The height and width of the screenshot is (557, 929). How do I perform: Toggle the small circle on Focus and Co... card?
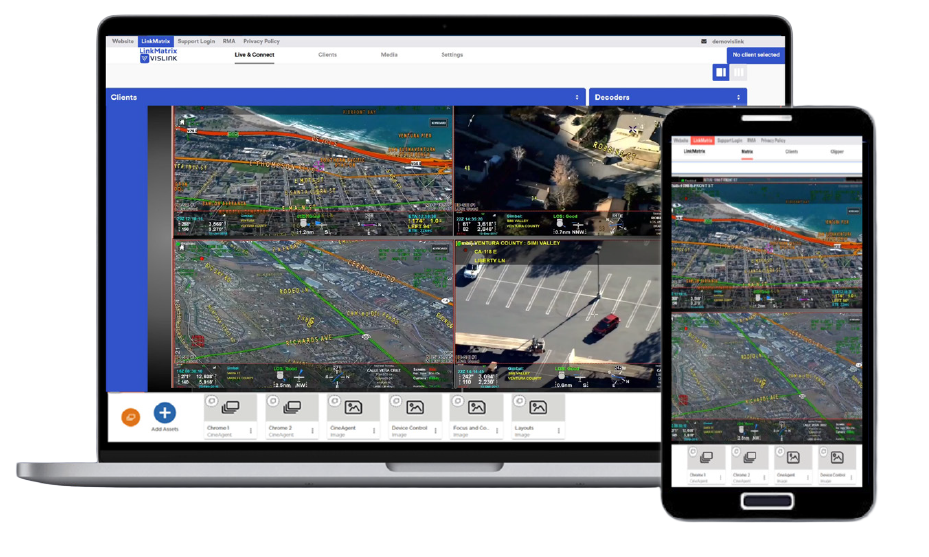457,400
